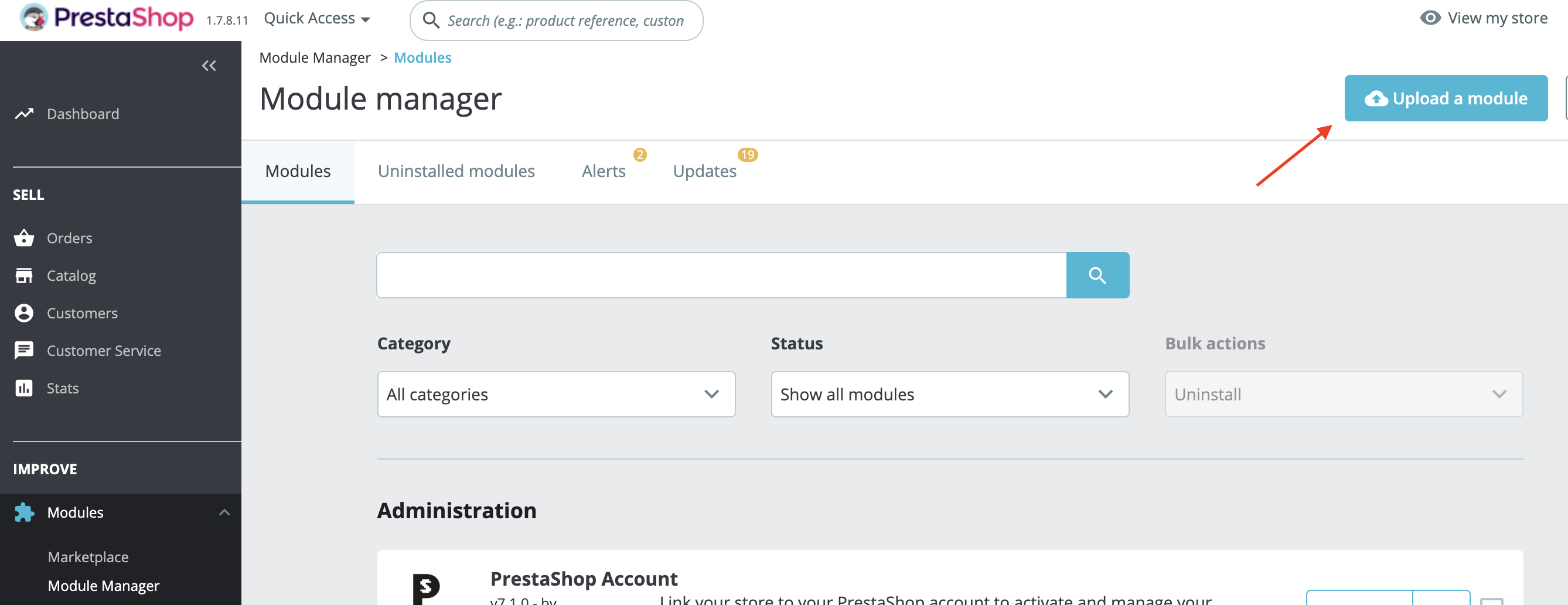Switch to the Uninstalled modules tab
1568x605 pixels.
click(x=456, y=171)
